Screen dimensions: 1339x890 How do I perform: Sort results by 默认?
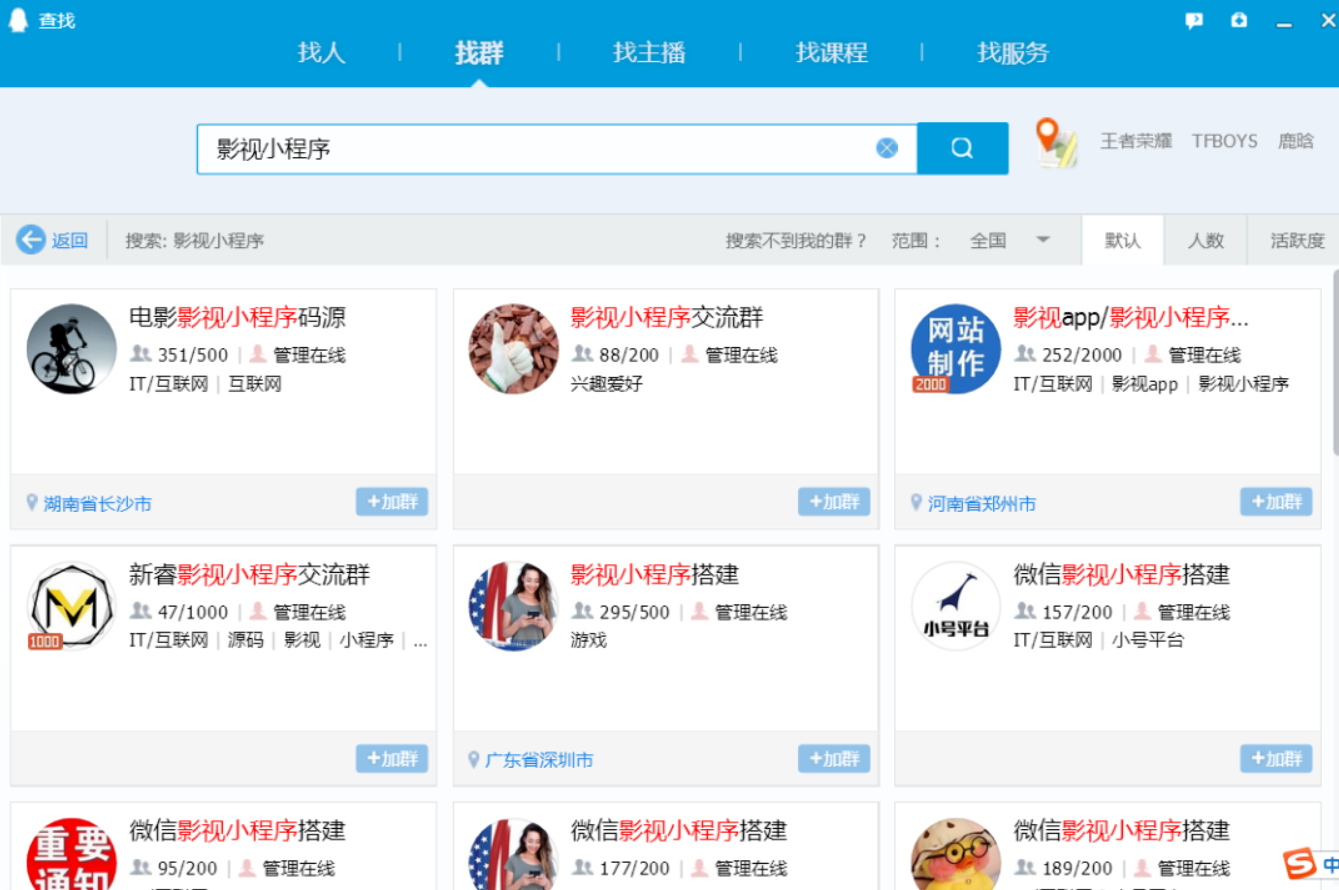click(1123, 240)
